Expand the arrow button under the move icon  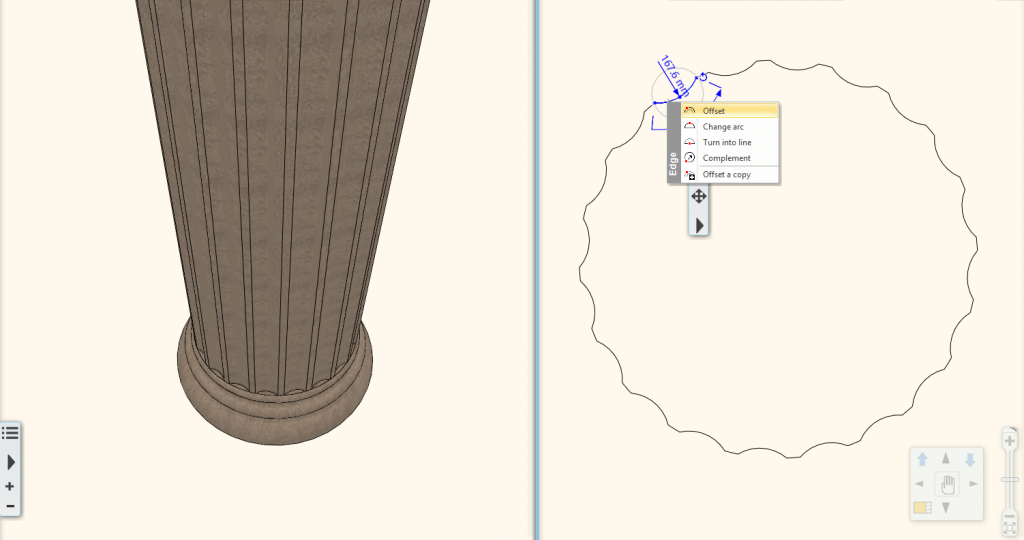(699, 225)
